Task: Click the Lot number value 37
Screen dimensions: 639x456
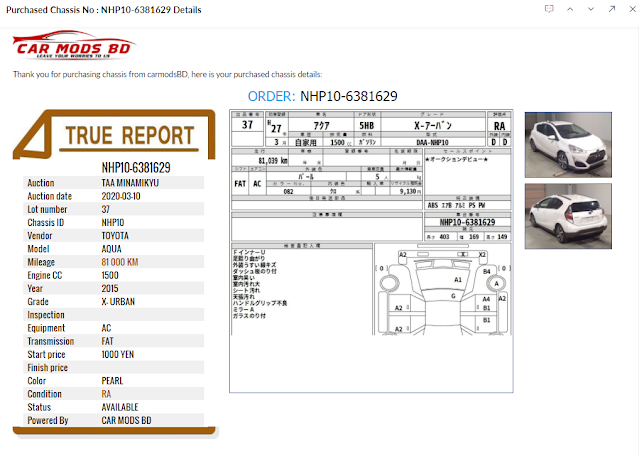Action: 106,209
